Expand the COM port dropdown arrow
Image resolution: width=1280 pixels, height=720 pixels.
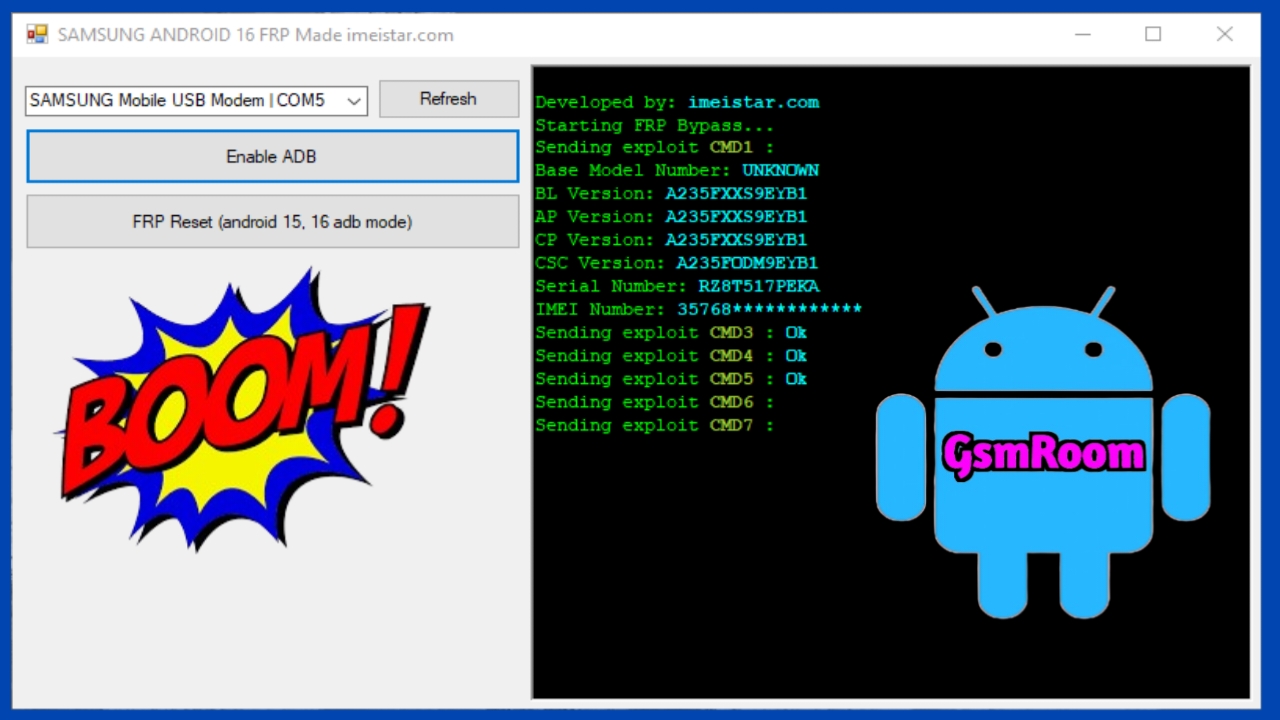353,101
